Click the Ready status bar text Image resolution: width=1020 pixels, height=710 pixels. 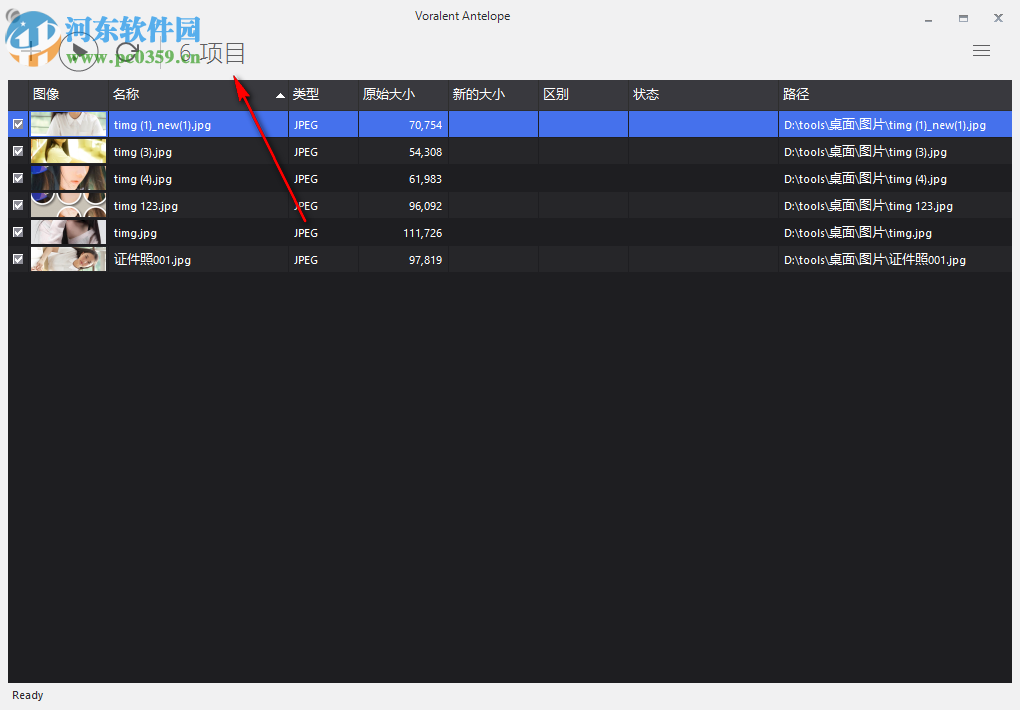point(27,695)
